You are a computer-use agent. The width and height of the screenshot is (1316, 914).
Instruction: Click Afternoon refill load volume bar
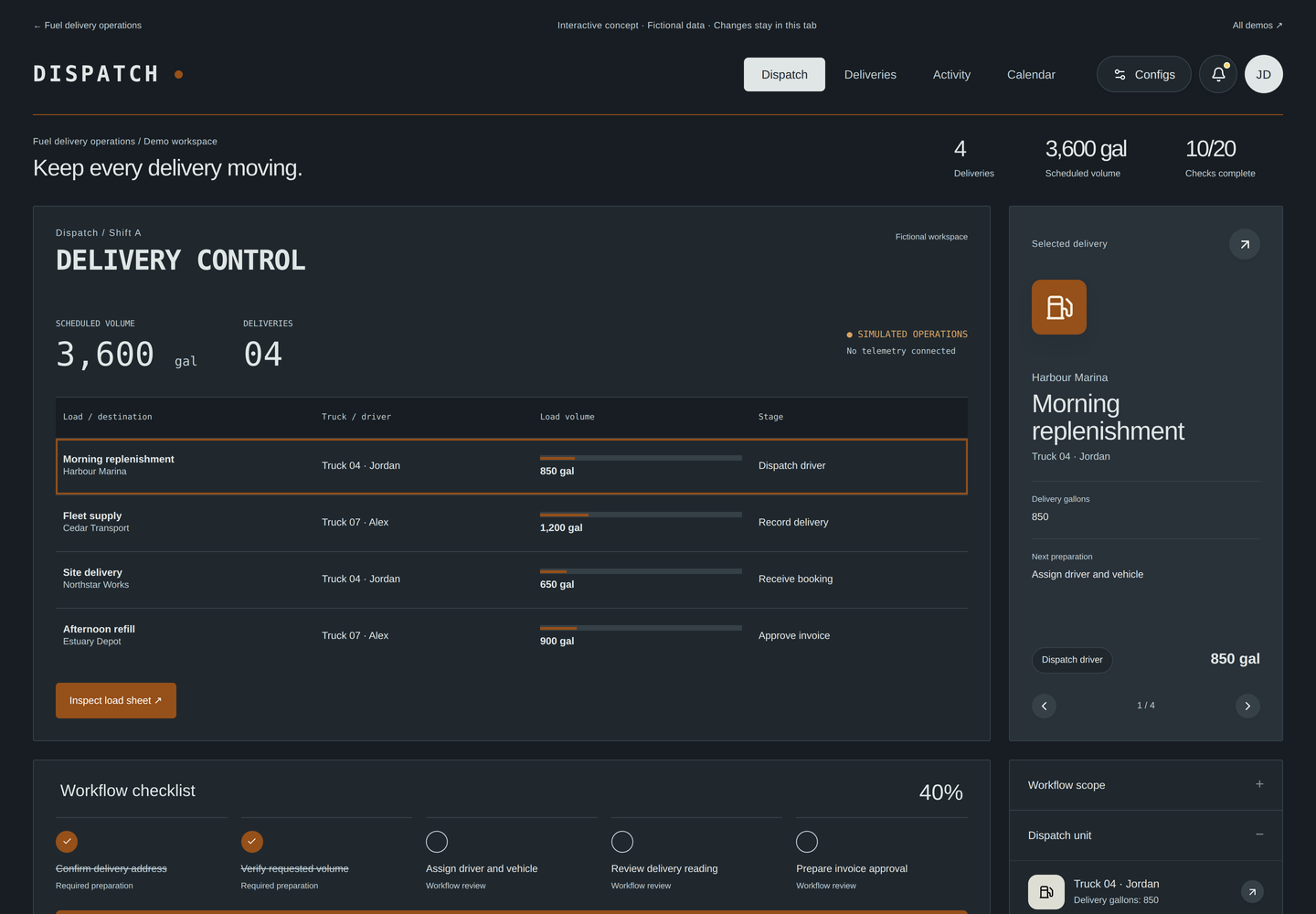(x=641, y=628)
